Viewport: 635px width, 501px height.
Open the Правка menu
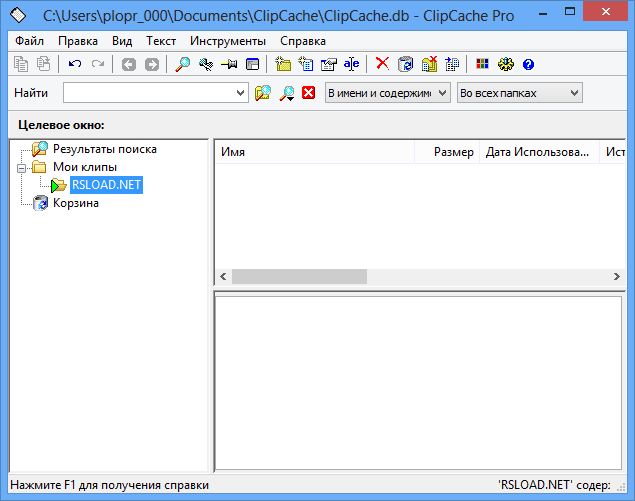coord(78,41)
